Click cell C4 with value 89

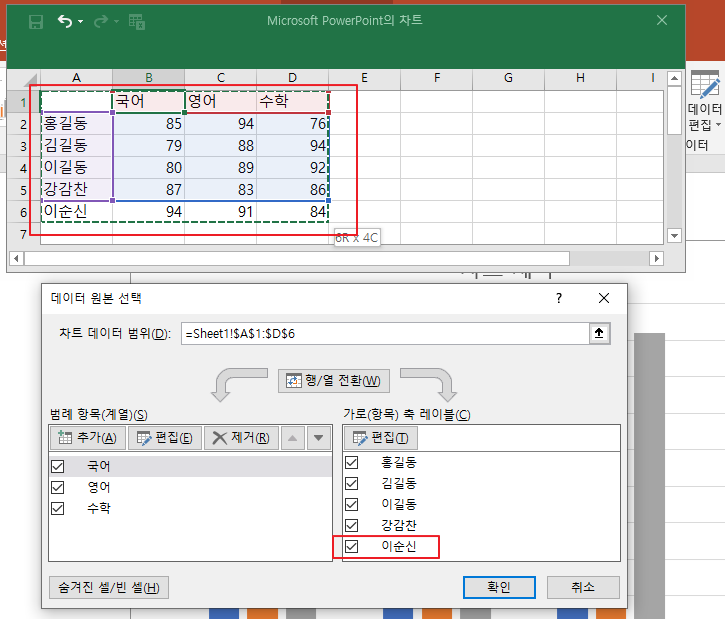pyautogui.click(x=221, y=167)
